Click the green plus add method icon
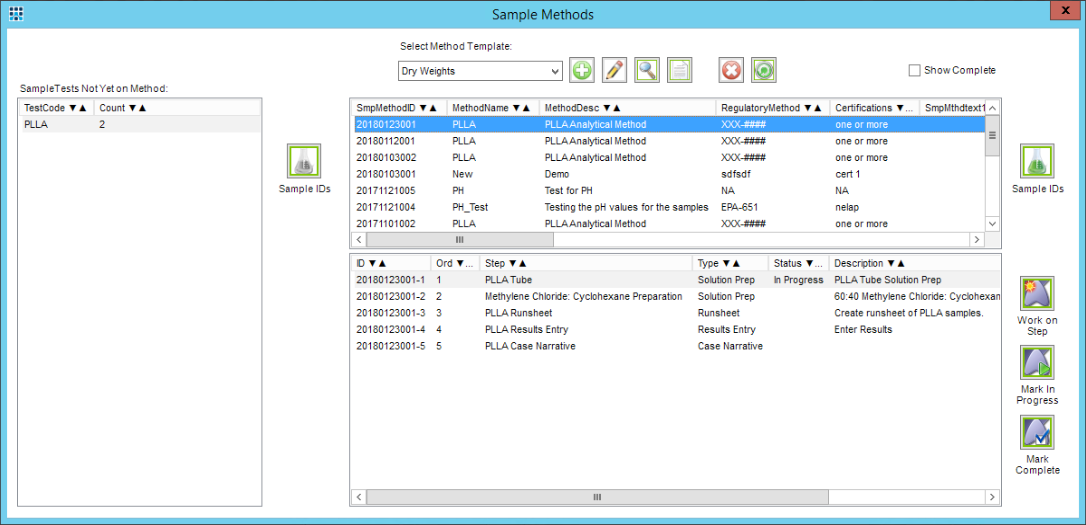The image size is (1086, 525). 582,71
